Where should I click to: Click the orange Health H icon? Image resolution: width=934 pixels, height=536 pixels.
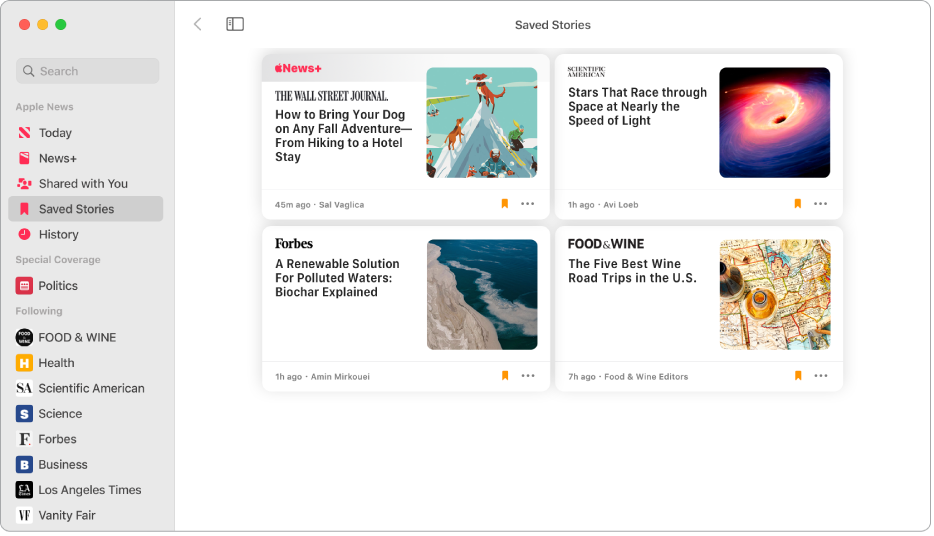(x=24, y=363)
